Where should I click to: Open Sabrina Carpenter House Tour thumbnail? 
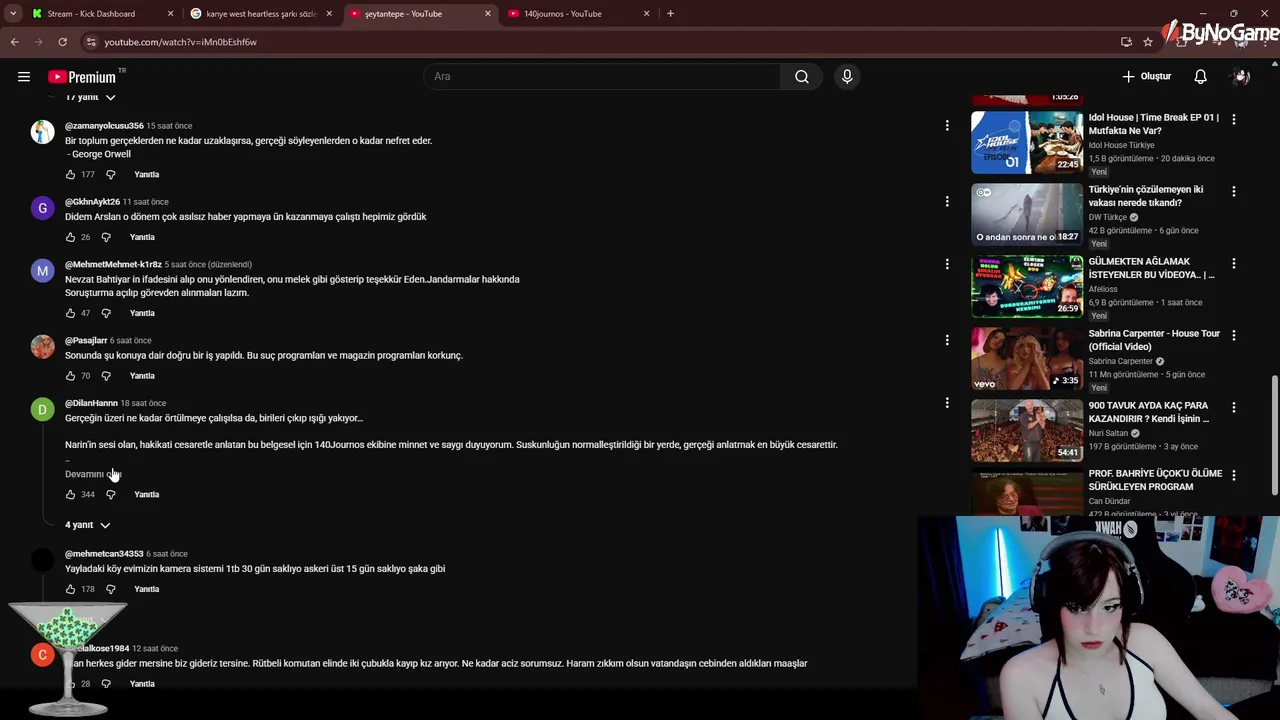click(x=1027, y=358)
